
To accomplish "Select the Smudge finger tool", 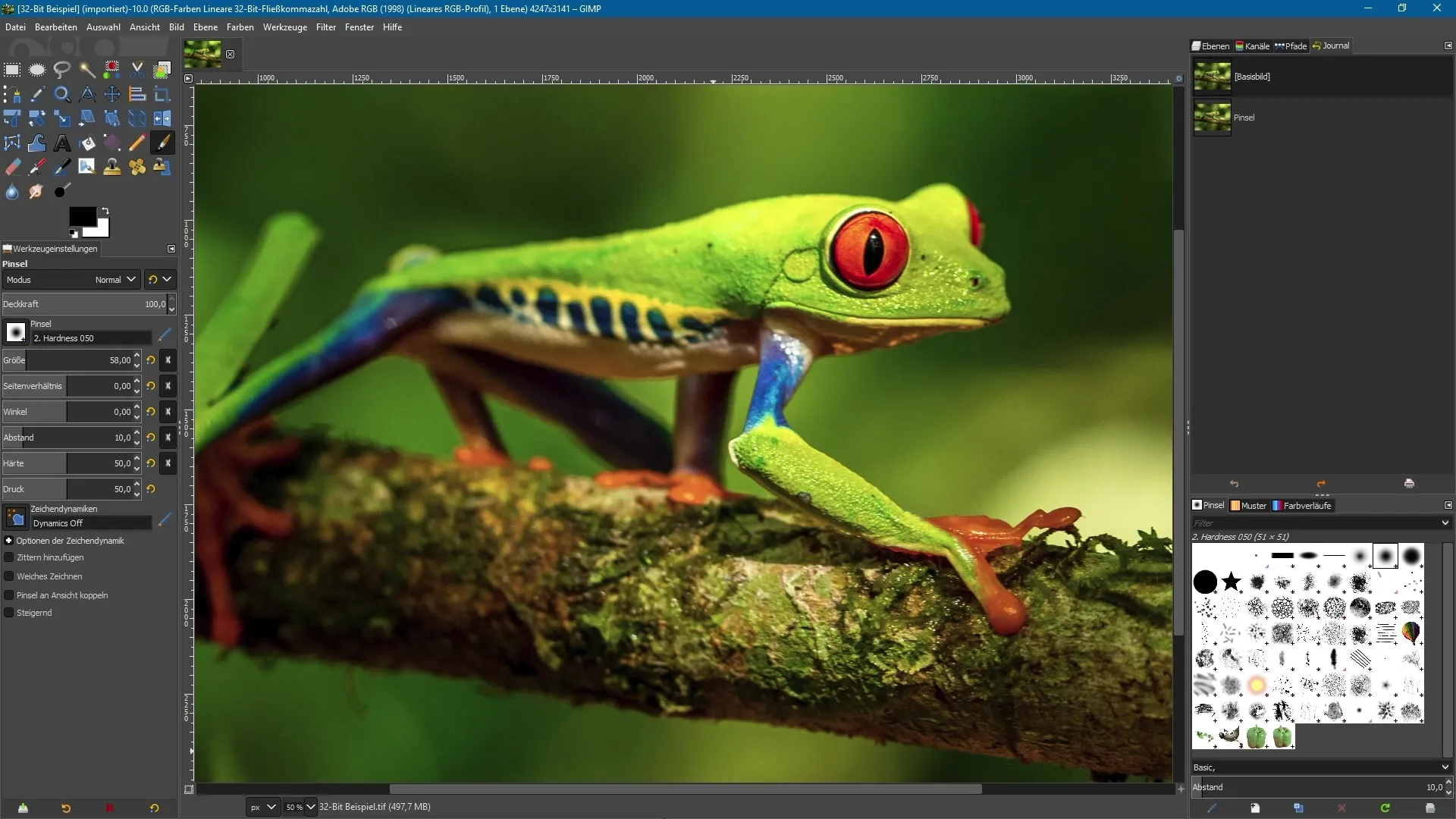I will click(x=37, y=191).
